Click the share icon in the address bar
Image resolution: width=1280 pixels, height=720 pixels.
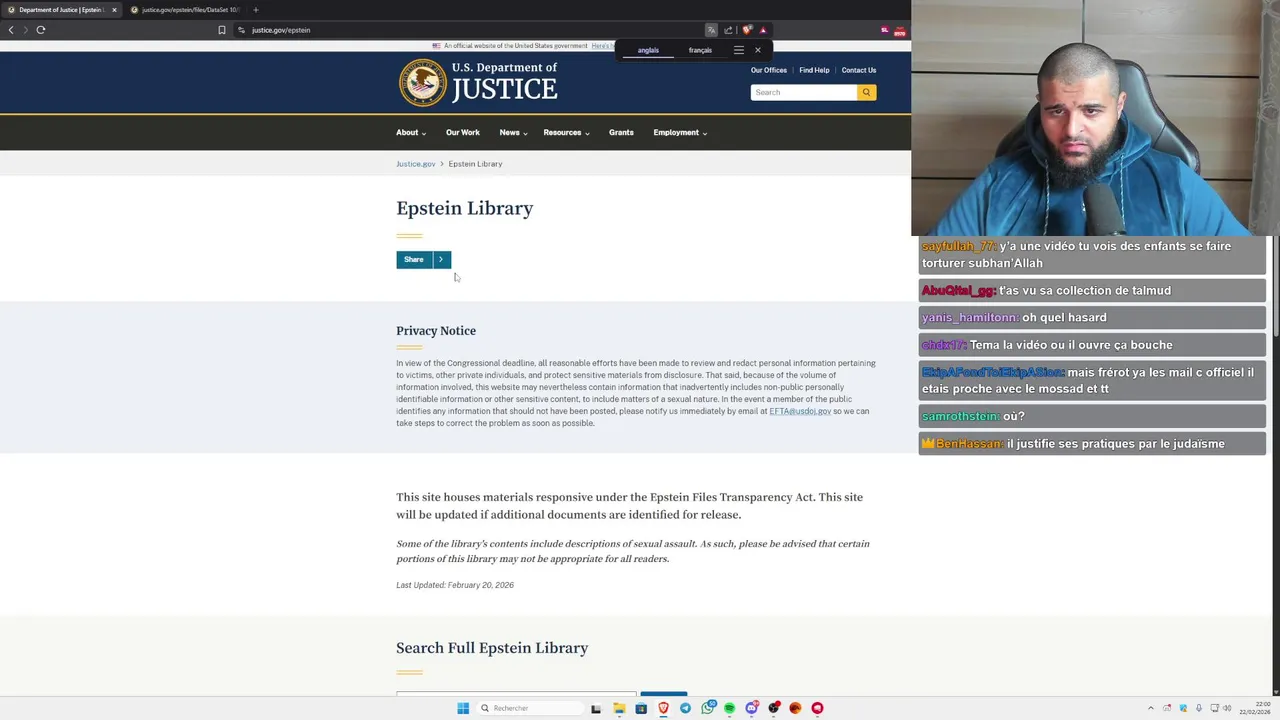[728, 30]
